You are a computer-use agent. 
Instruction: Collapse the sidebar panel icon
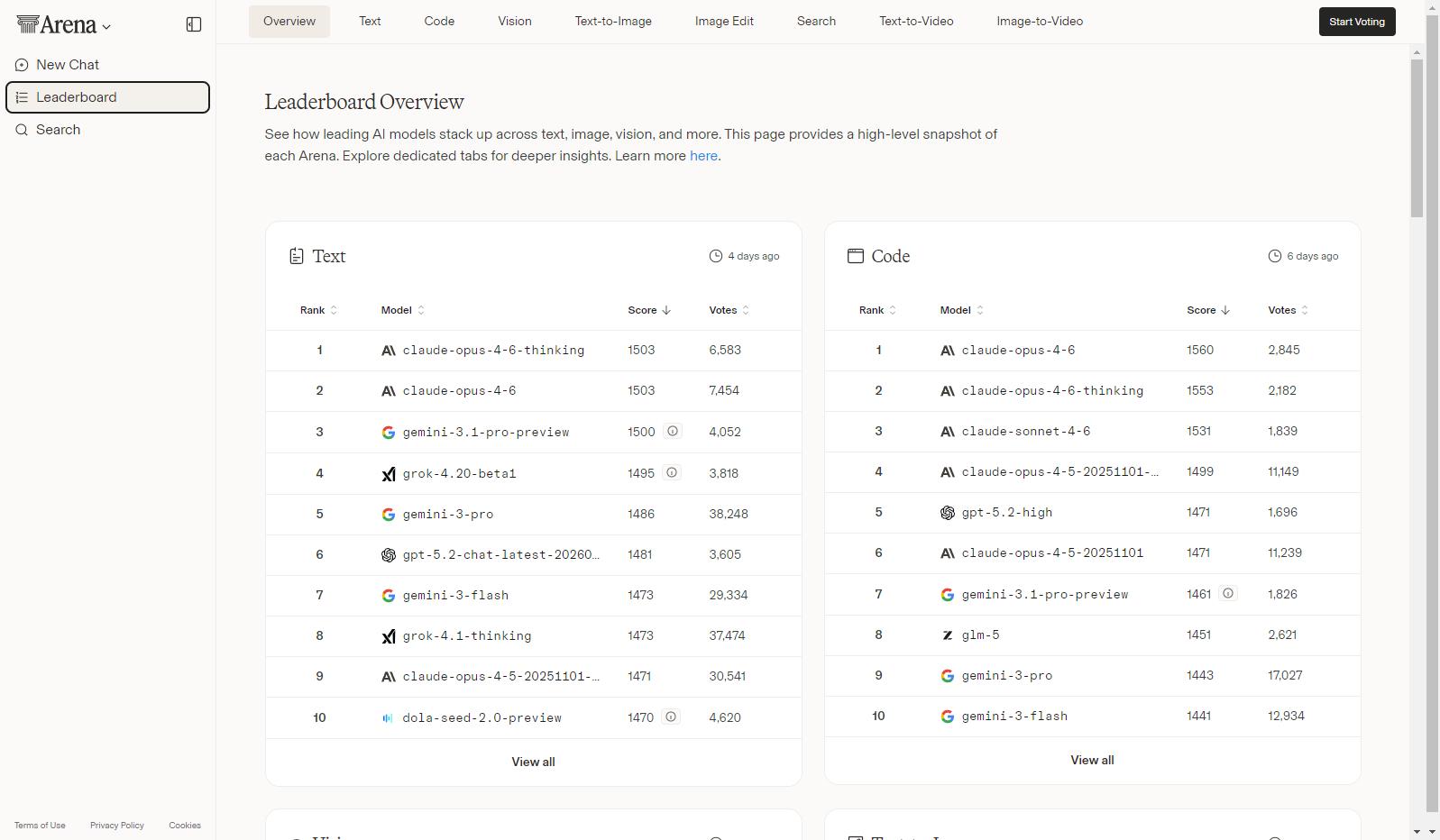pos(194,24)
